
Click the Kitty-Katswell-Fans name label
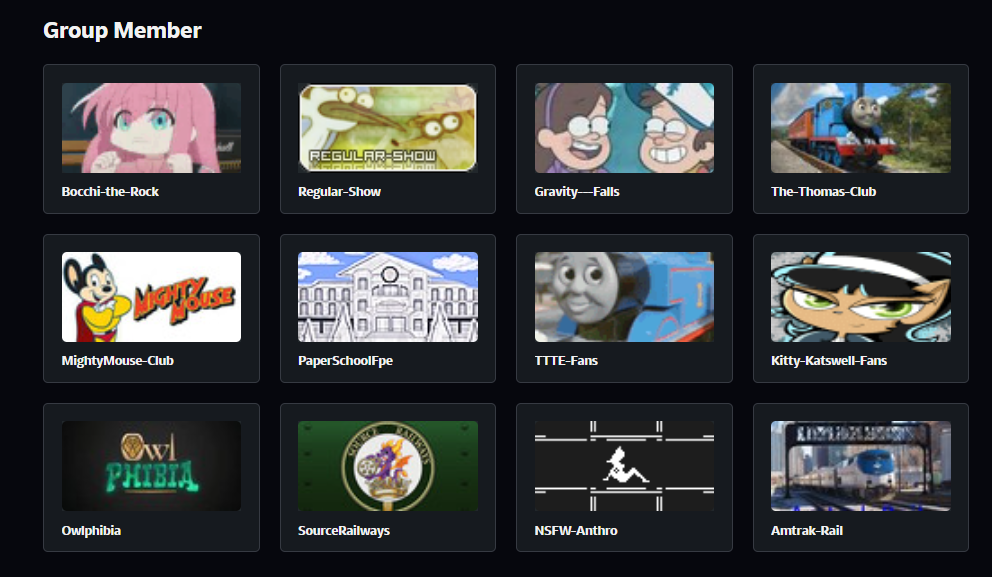click(x=829, y=361)
